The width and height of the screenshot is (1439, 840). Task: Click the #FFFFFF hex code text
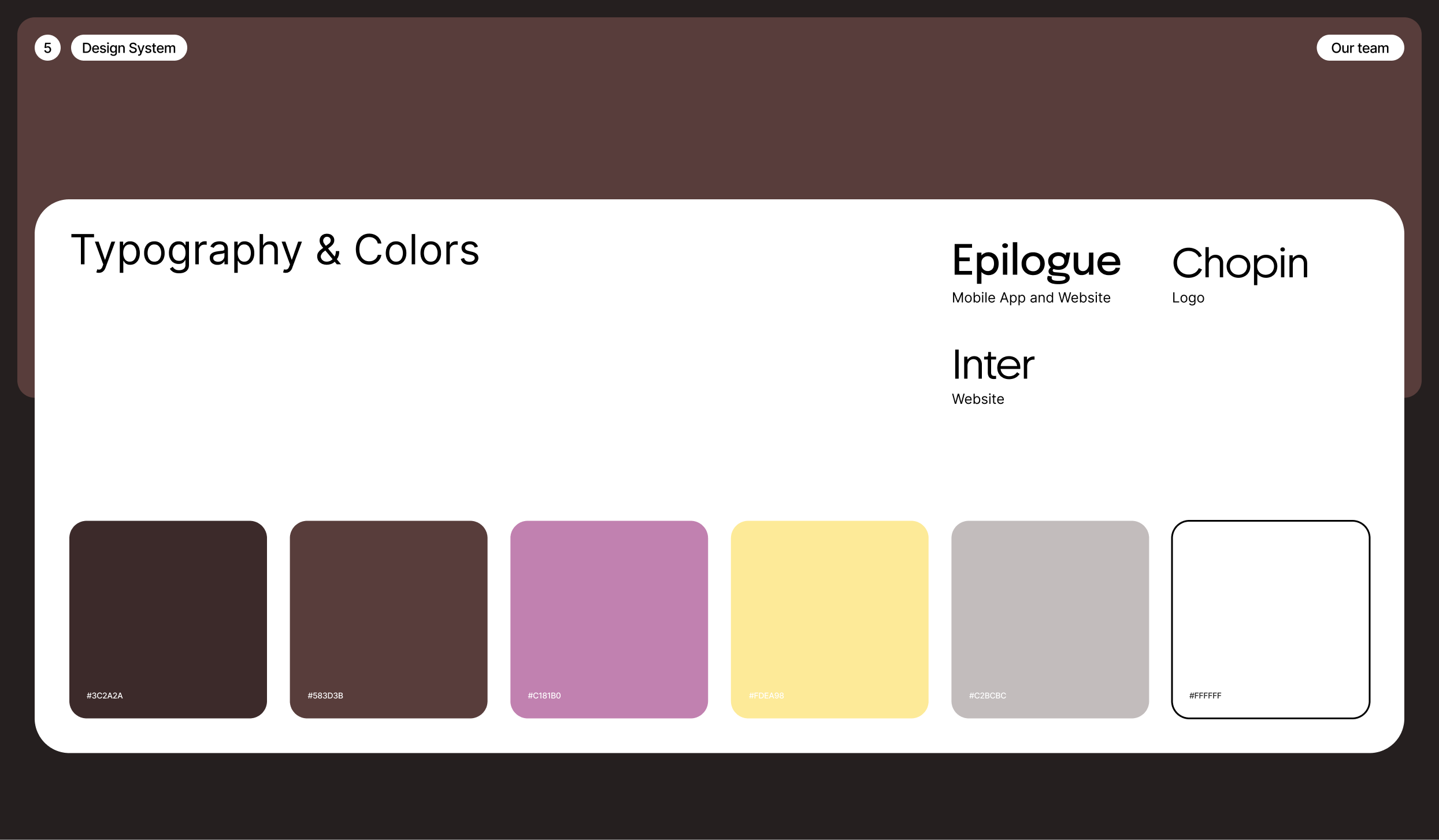(1205, 696)
